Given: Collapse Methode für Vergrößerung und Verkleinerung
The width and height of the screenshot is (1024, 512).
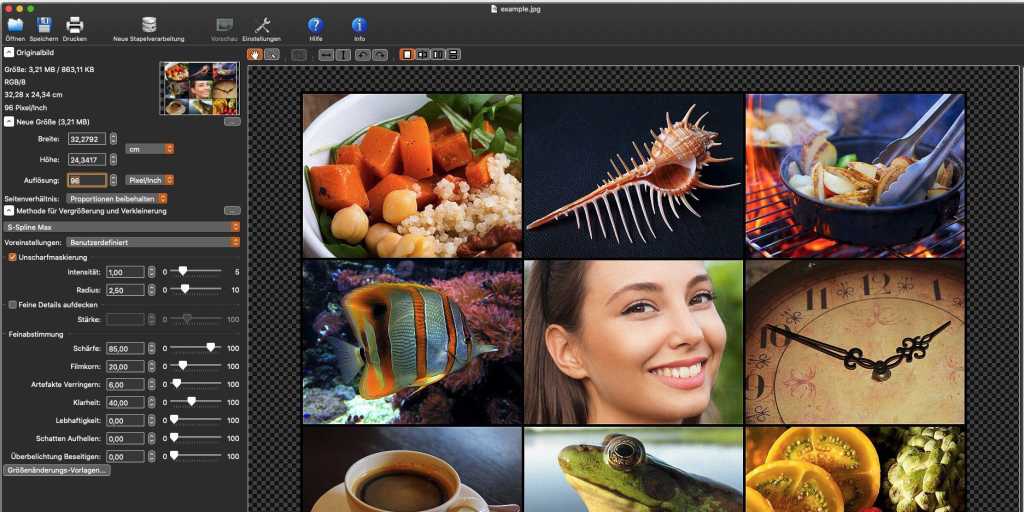Looking at the screenshot, I should (x=9, y=211).
